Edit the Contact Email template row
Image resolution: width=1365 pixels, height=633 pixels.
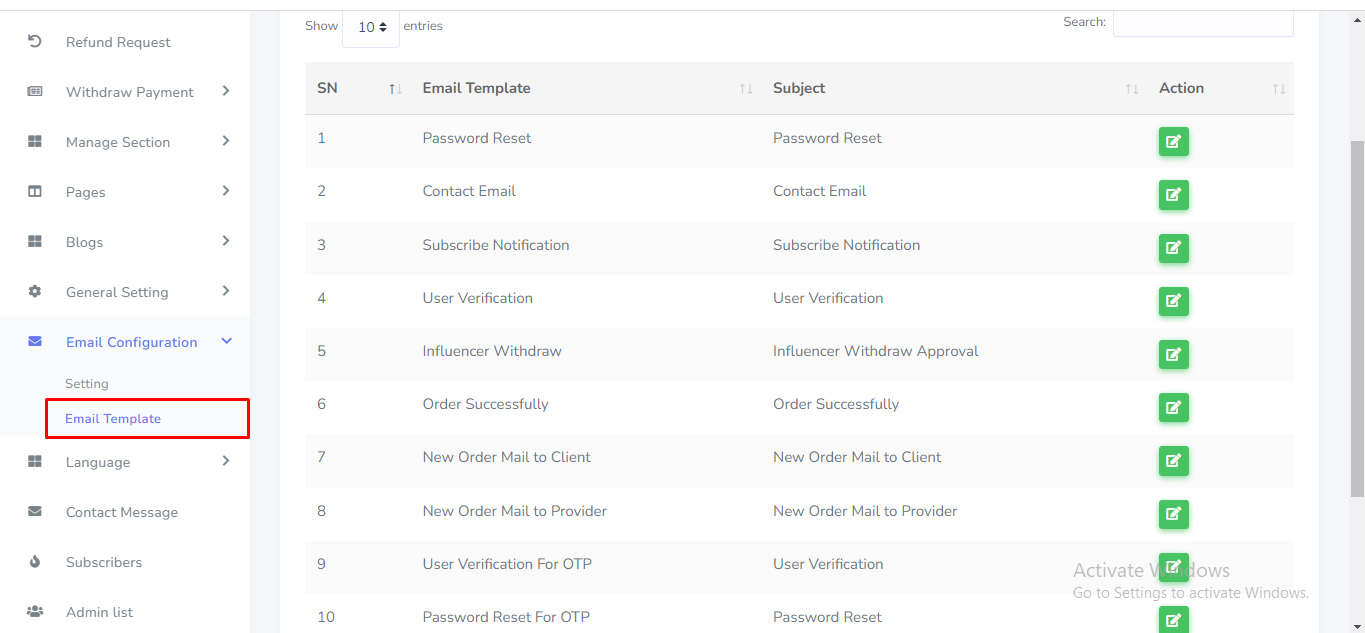[1173, 194]
